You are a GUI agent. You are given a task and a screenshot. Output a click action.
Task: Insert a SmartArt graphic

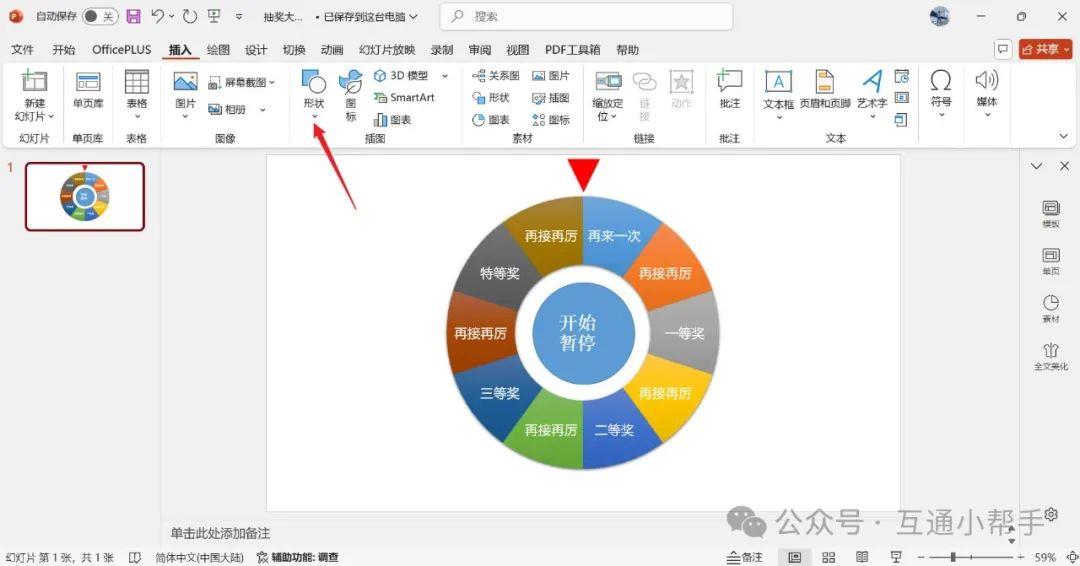[404, 97]
